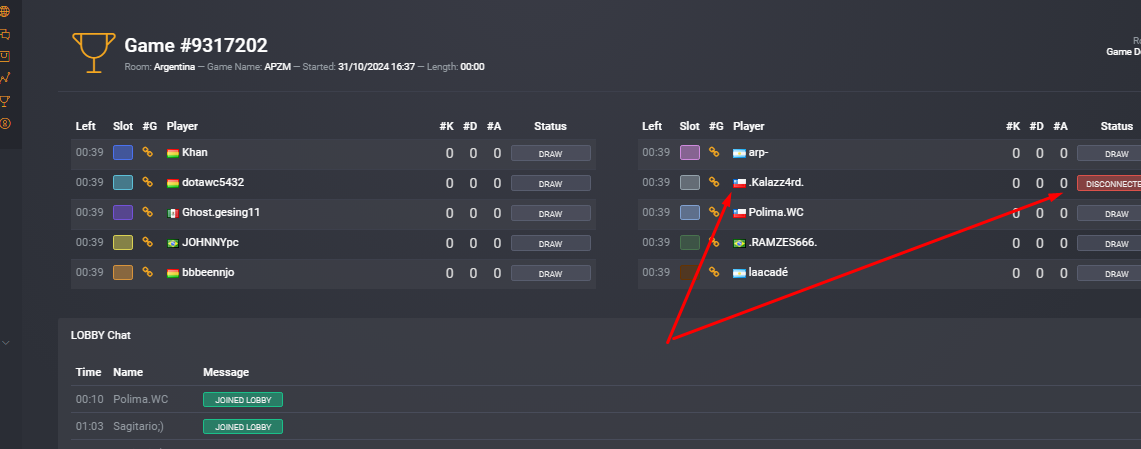Screen dimensions: 1141x449
Task: Click JOINED LOBBY badge for Sagitario;)
Action: tap(242, 426)
